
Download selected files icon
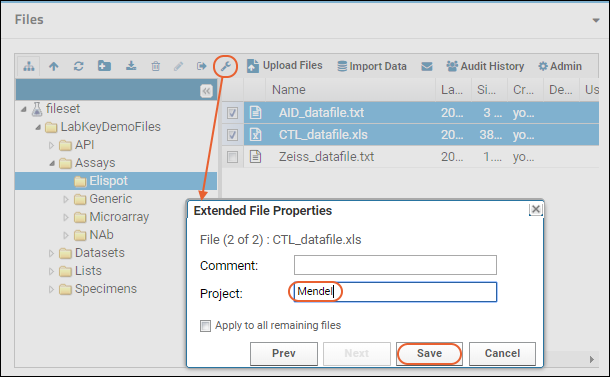click(x=131, y=66)
